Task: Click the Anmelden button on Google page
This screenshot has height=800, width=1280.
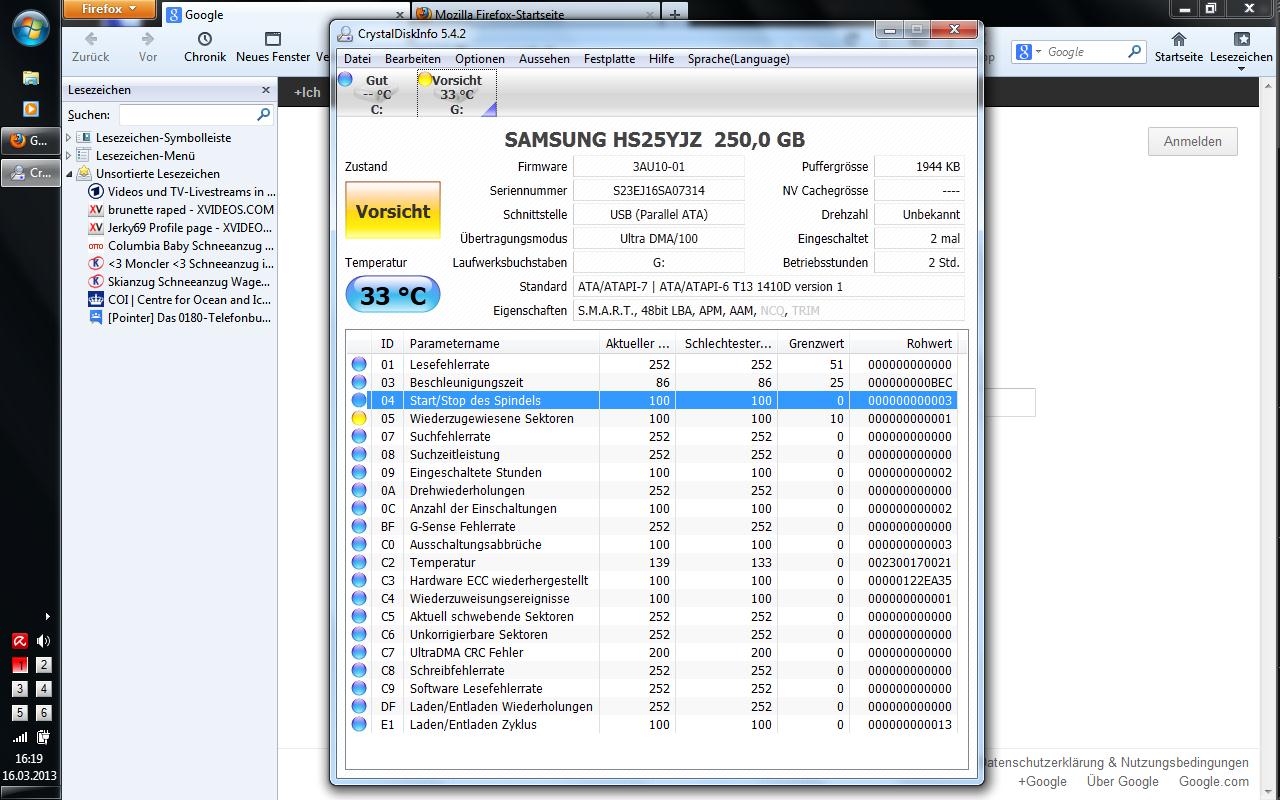Action: click(x=1192, y=141)
